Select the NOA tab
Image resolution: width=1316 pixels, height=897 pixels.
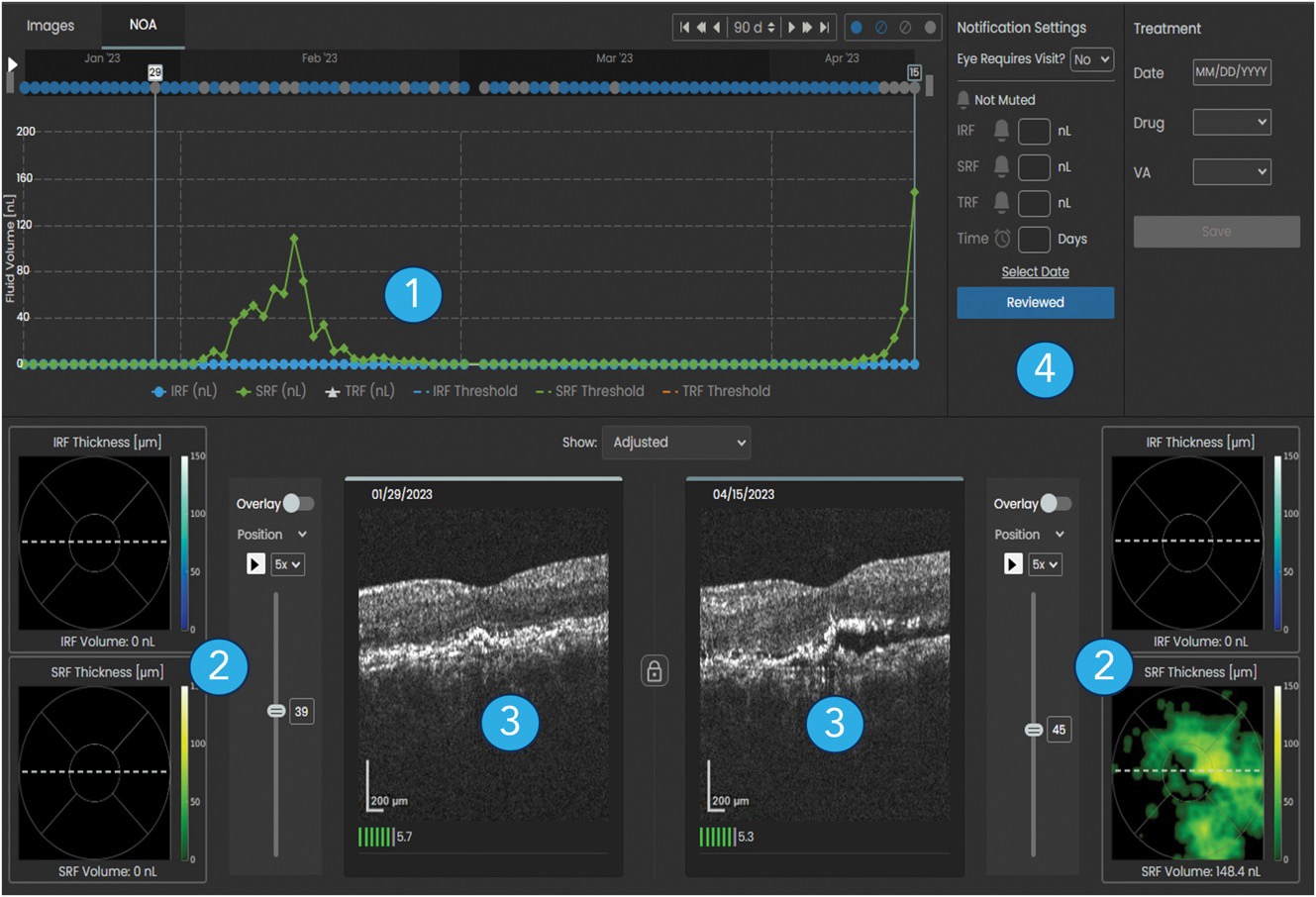(143, 25)
